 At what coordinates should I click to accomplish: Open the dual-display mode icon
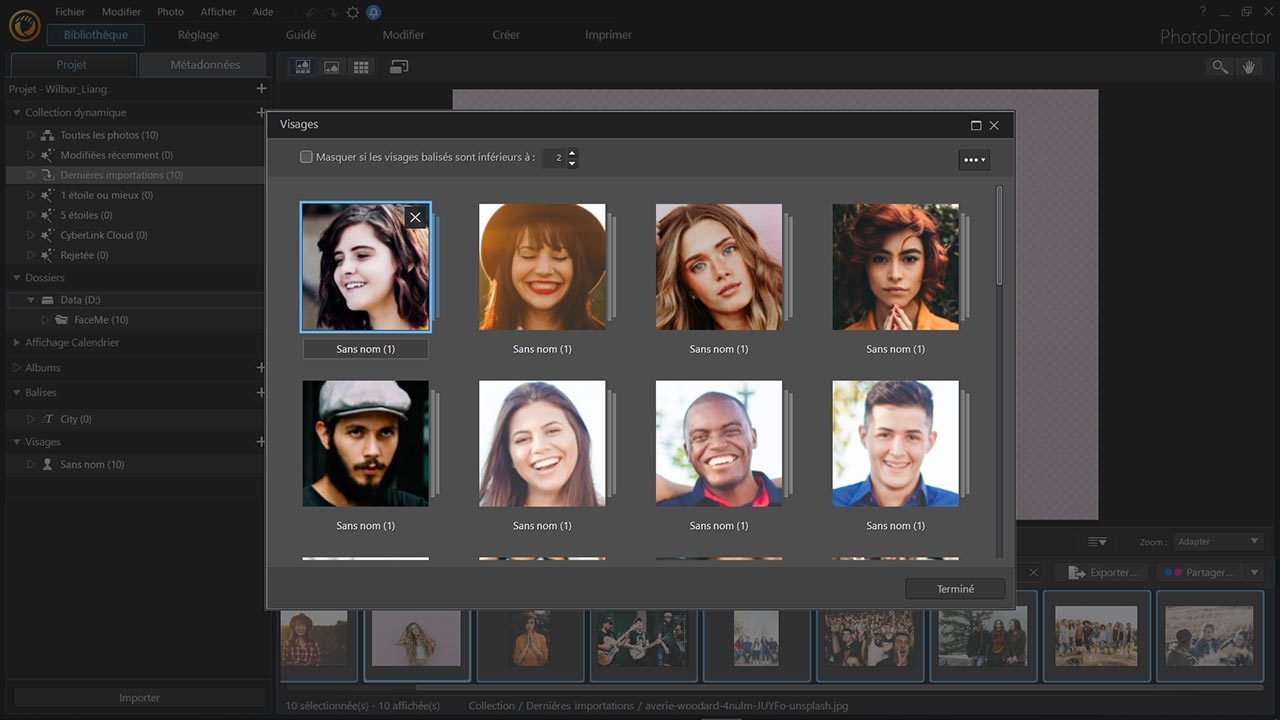pos(399,66)
